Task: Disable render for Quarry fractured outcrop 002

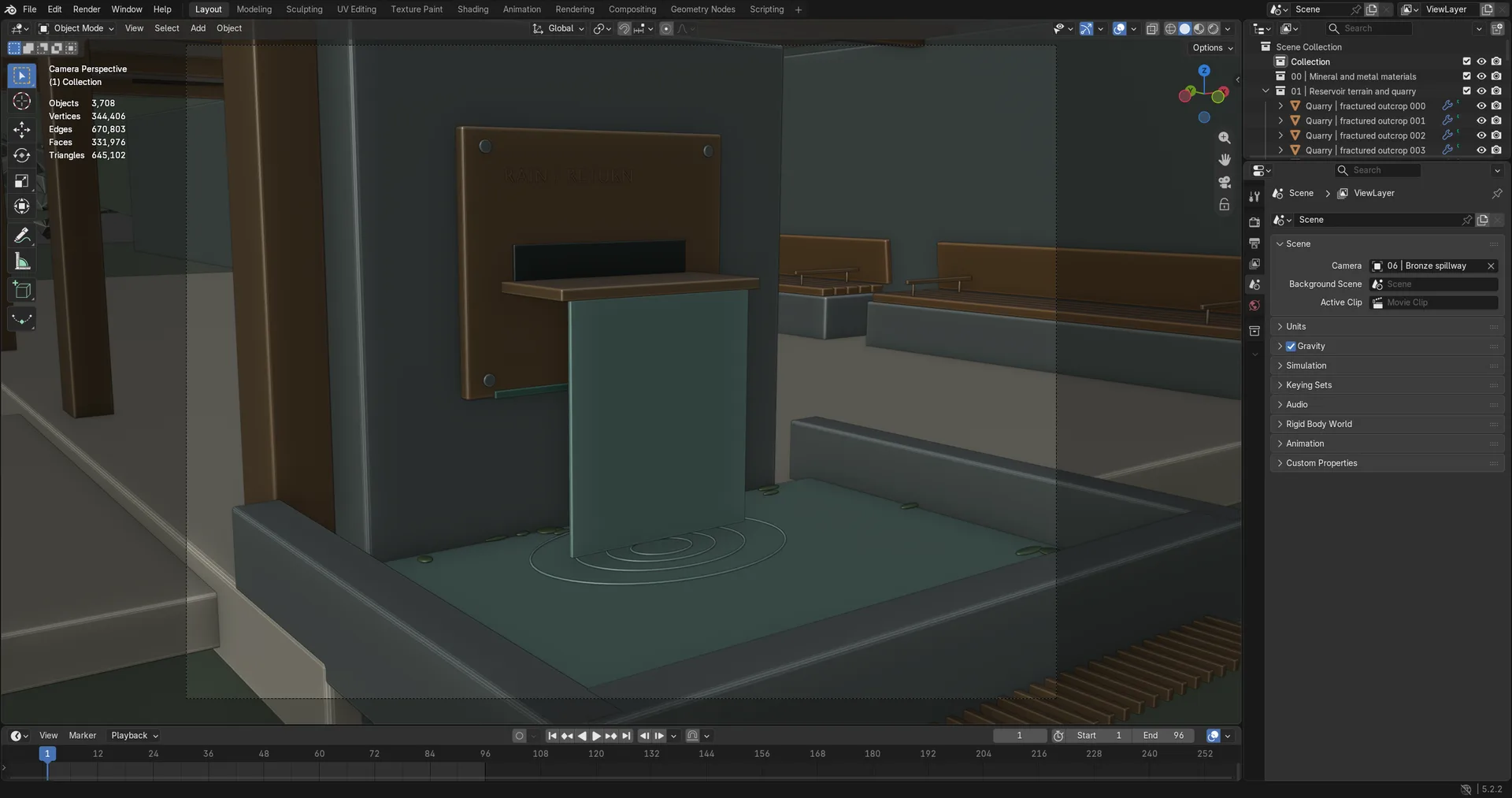Action: pyautogui.click(x=1496, y=135)
